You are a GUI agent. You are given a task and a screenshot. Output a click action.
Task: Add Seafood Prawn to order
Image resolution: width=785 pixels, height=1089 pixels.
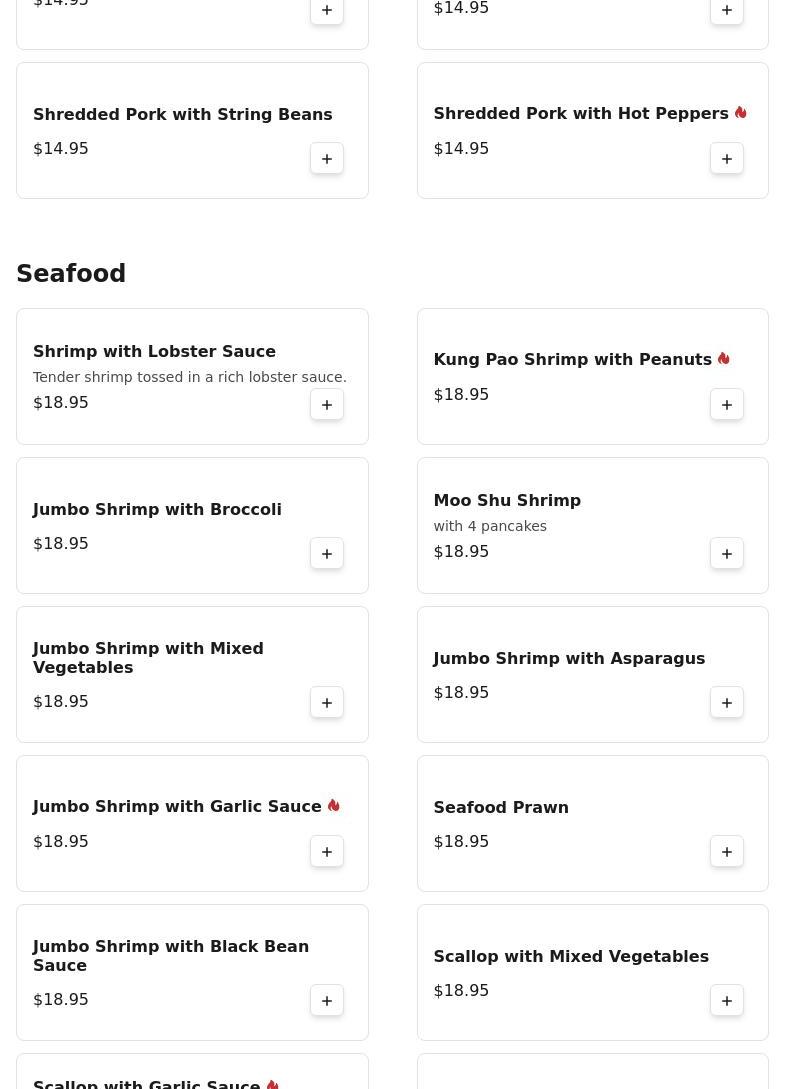click(727, 852)
